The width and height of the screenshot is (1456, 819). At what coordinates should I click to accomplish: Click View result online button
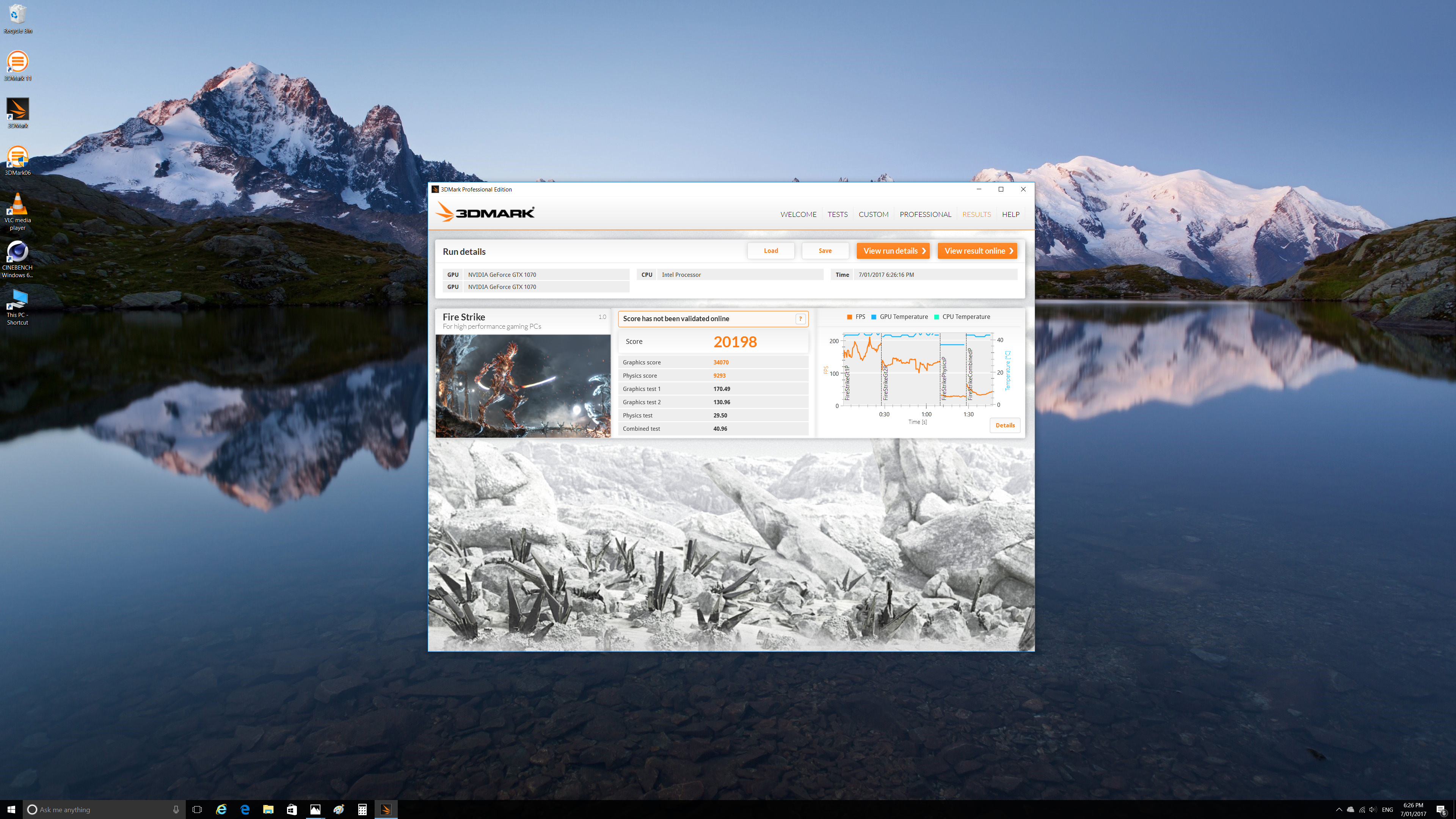(x=977, y=250)
